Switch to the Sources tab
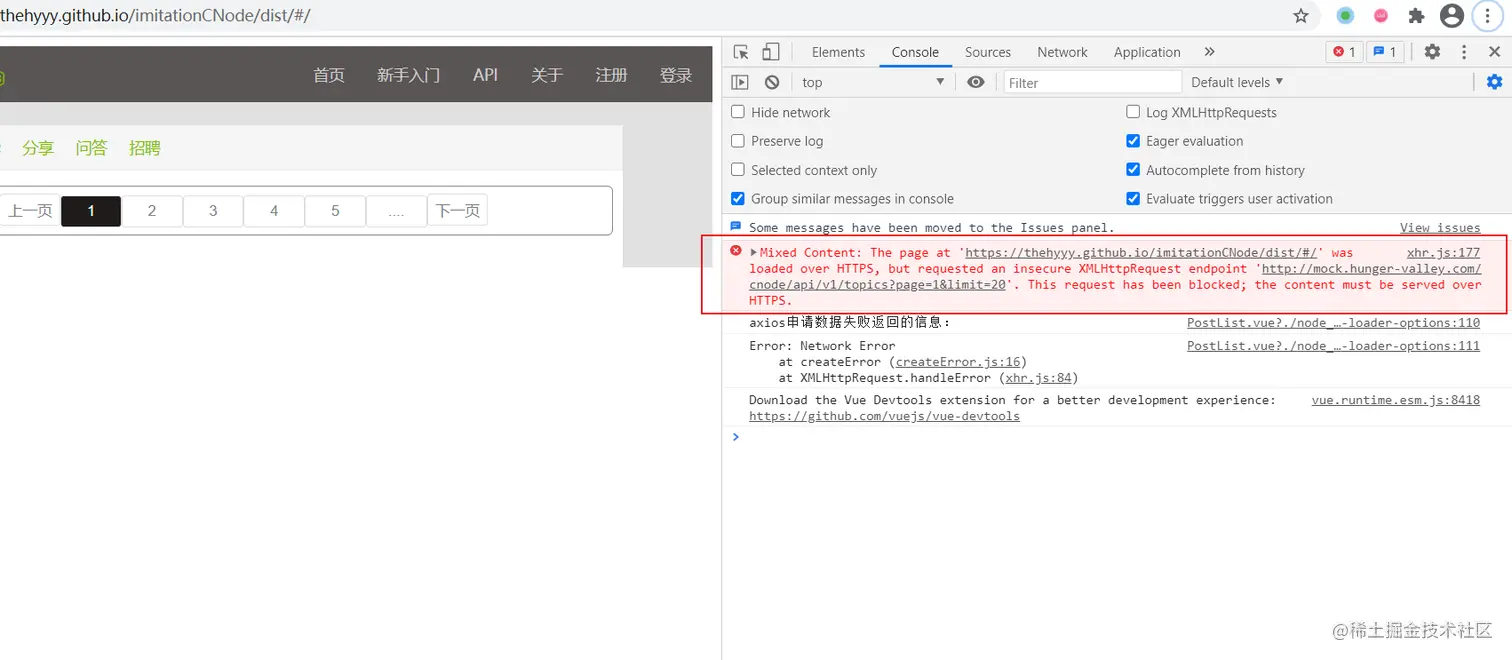Screen dimensions: 1512x660 tap(988, 52)
